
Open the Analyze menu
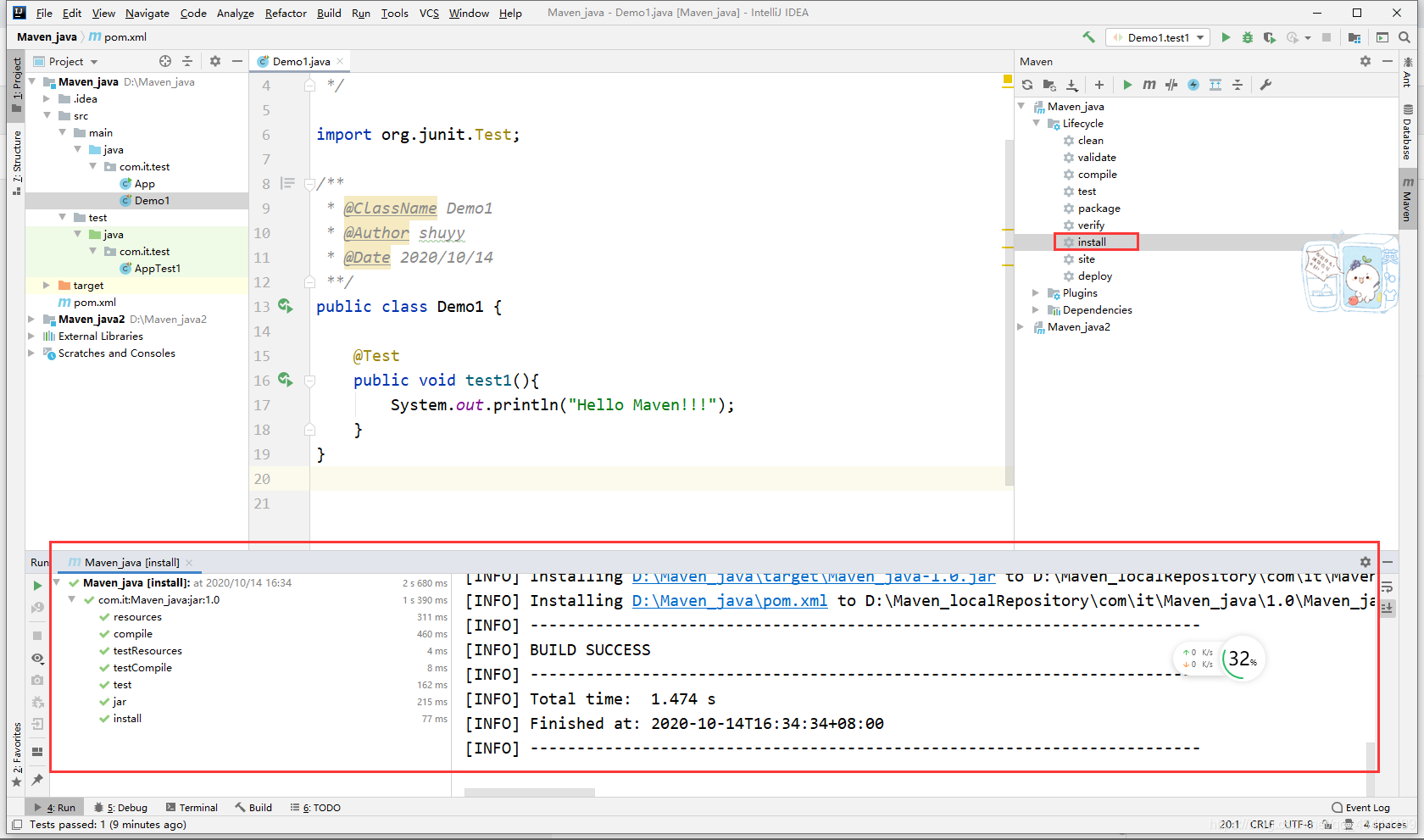[236, 13]
